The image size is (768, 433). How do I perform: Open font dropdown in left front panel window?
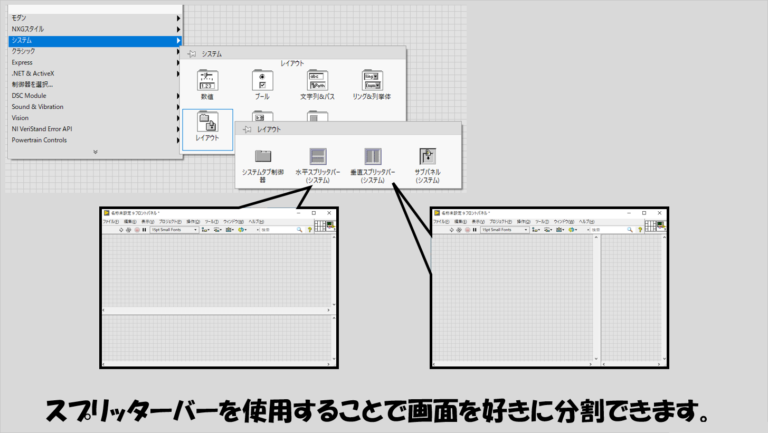point(172,229)
